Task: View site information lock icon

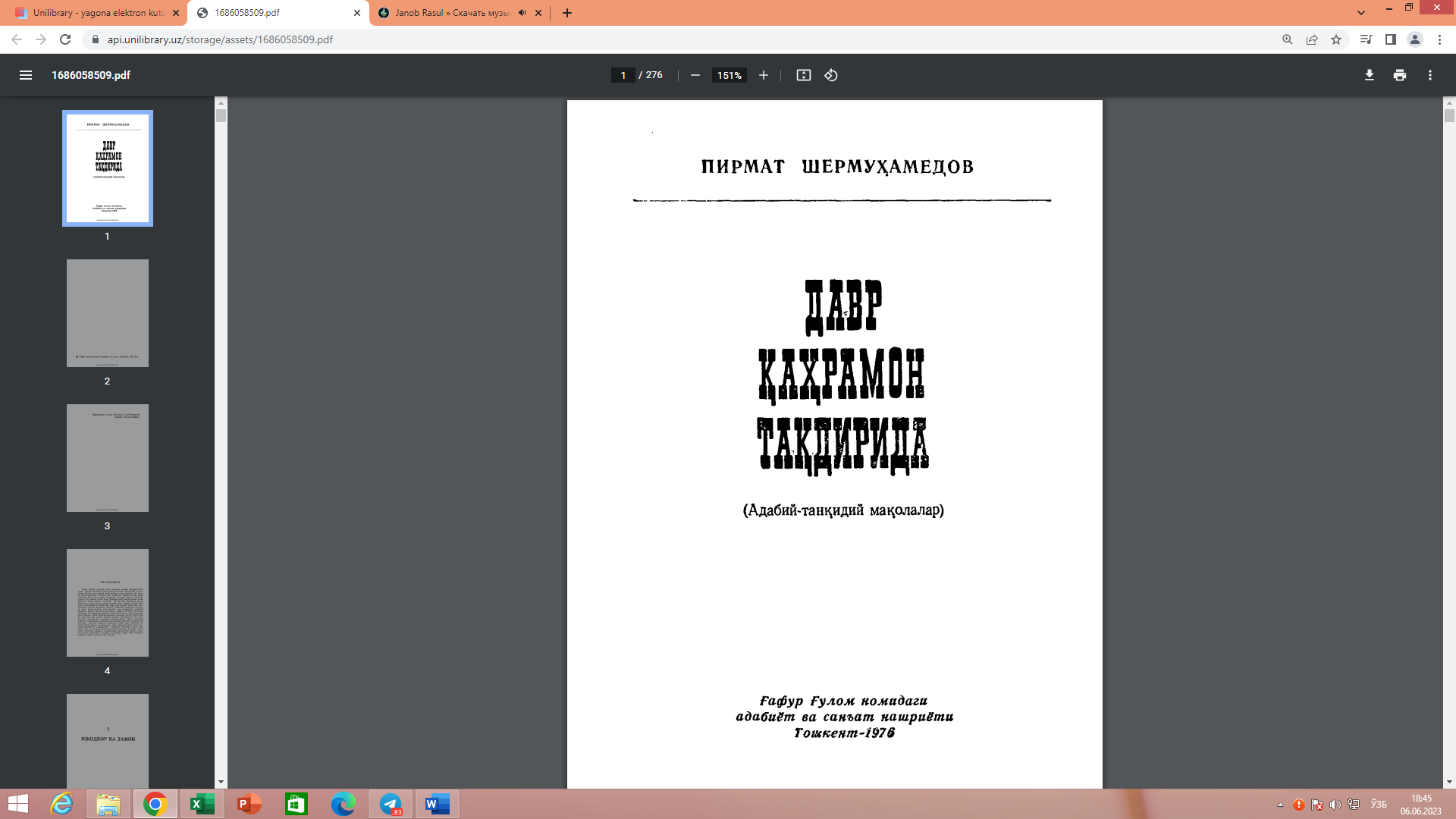Action: pyautogui.click(x=95, y=39)
